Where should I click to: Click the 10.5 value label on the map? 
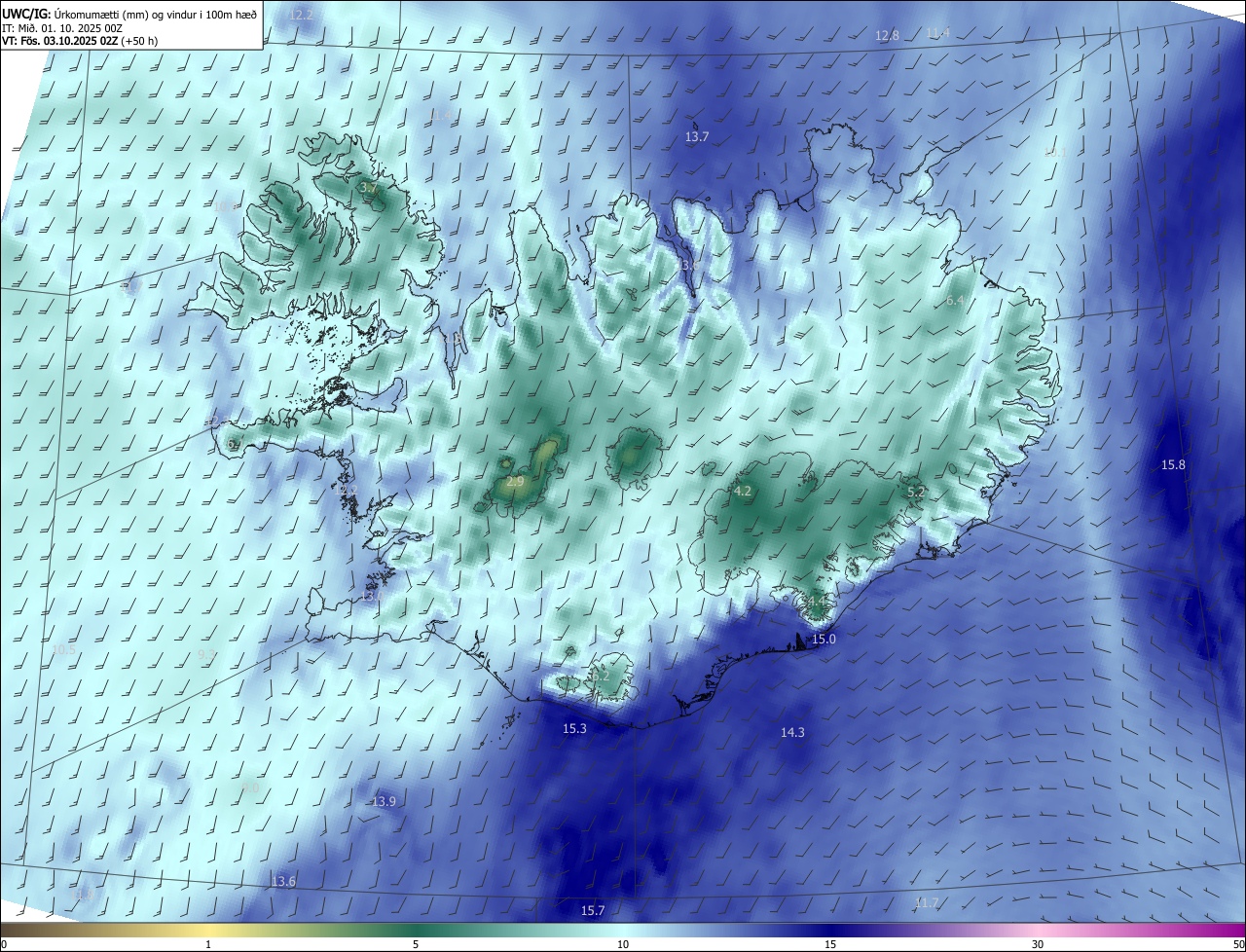(x=63, y=649)
